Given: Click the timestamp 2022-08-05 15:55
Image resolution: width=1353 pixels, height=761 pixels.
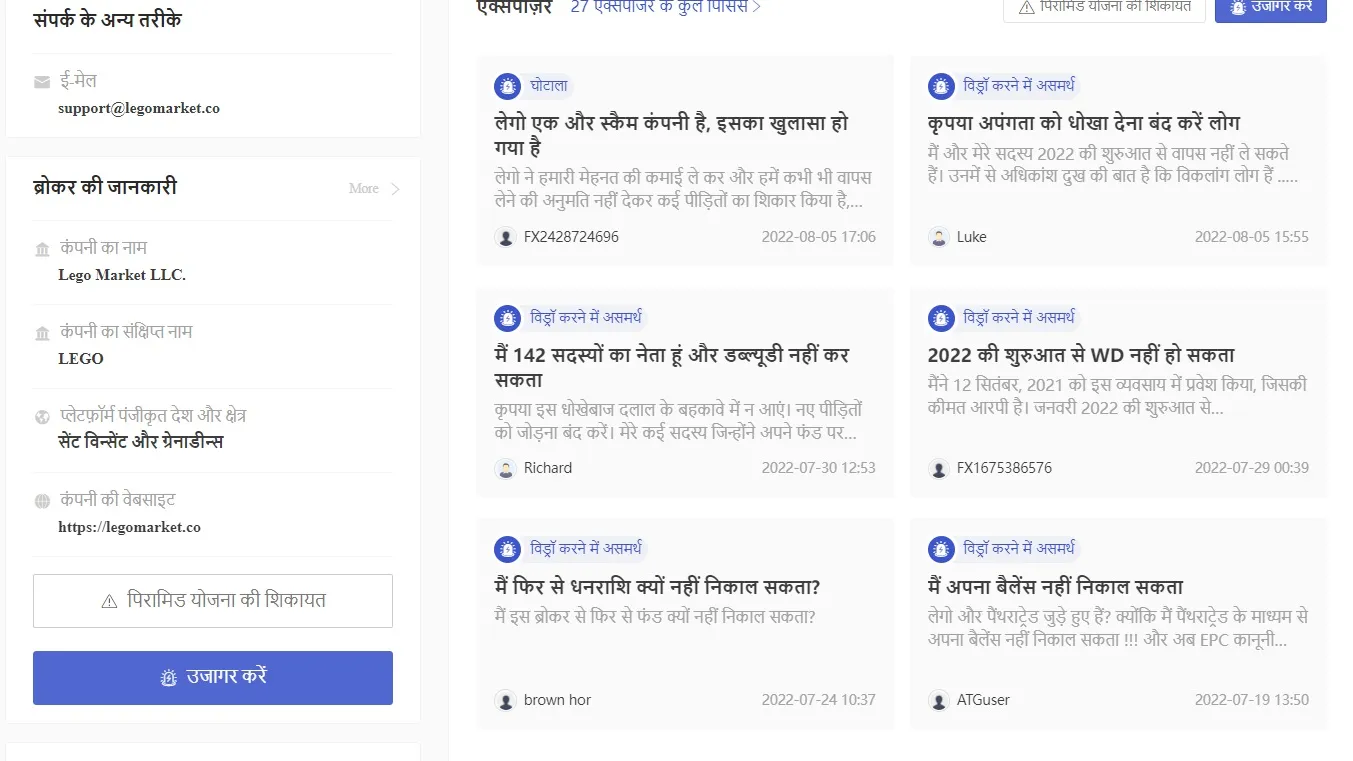Looking at the screenshot, I should pyautogui.click(x=1252, y=237).
